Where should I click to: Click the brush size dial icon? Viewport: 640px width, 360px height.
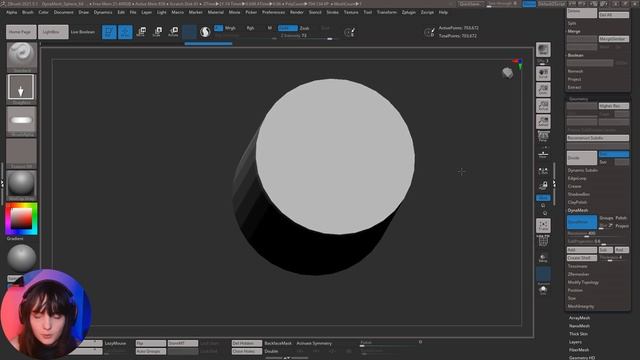click(x=349, y=32)
